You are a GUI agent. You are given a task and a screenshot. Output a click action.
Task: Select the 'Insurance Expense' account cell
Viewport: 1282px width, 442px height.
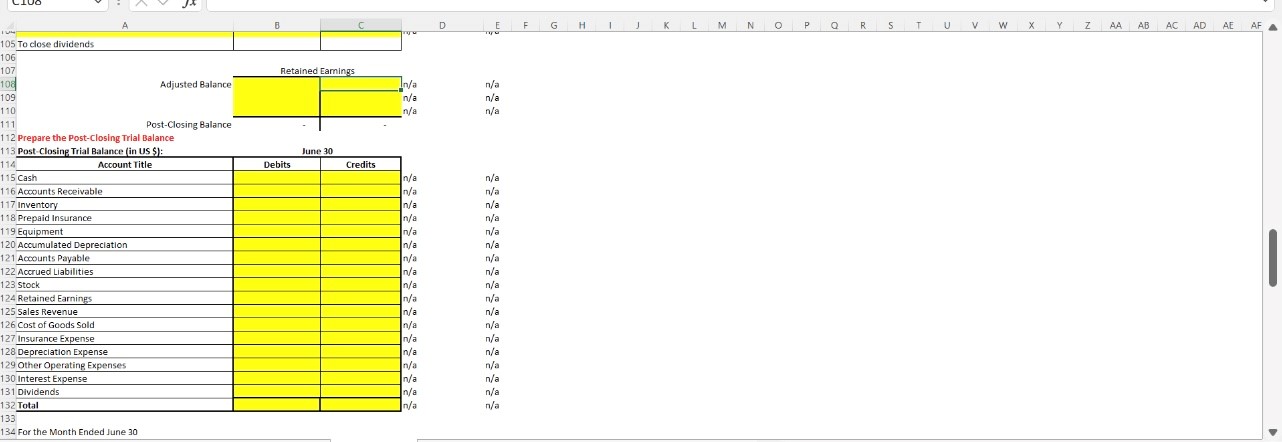125,338
